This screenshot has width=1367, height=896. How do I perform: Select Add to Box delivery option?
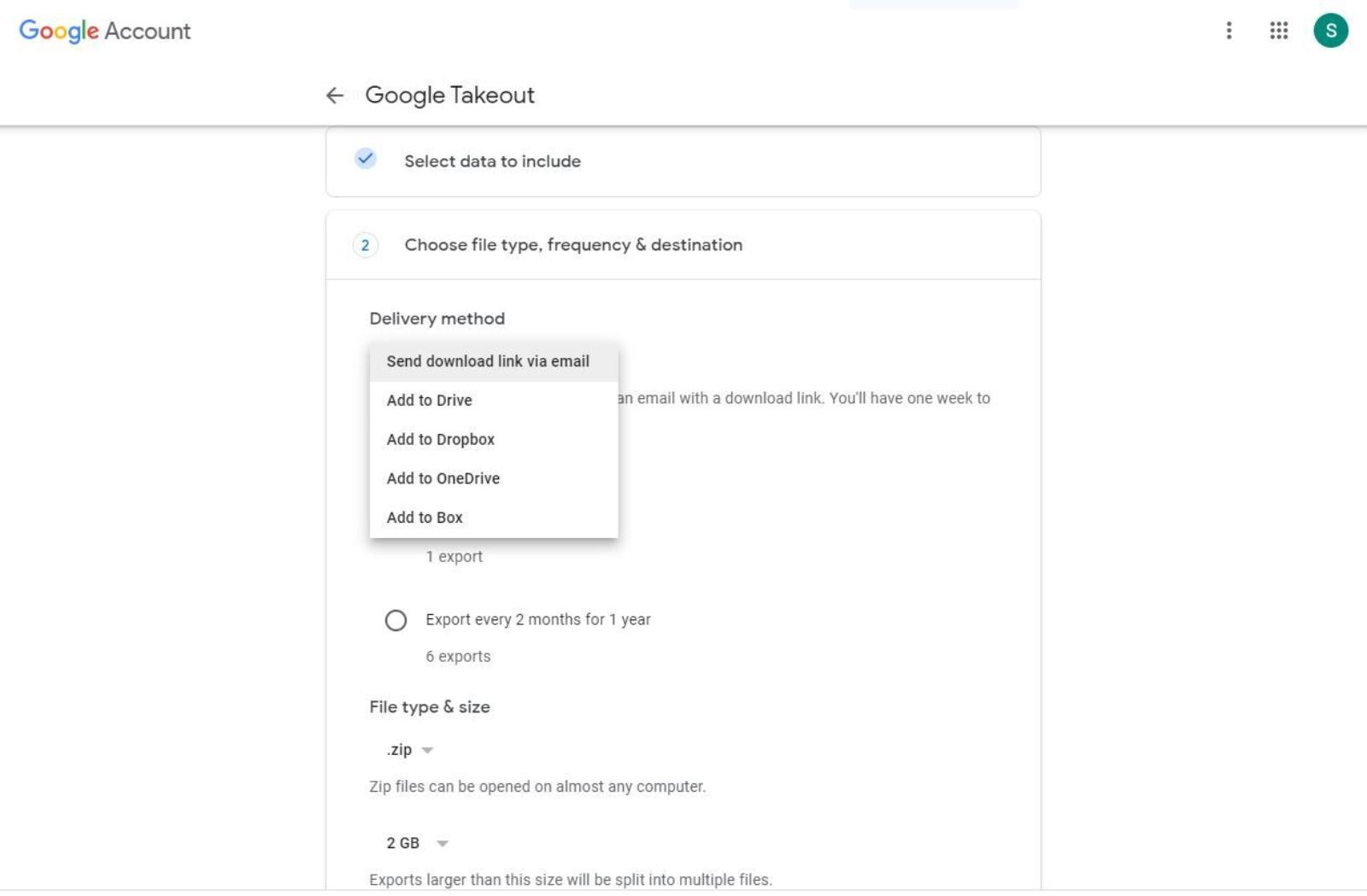[x=424, y=517]
